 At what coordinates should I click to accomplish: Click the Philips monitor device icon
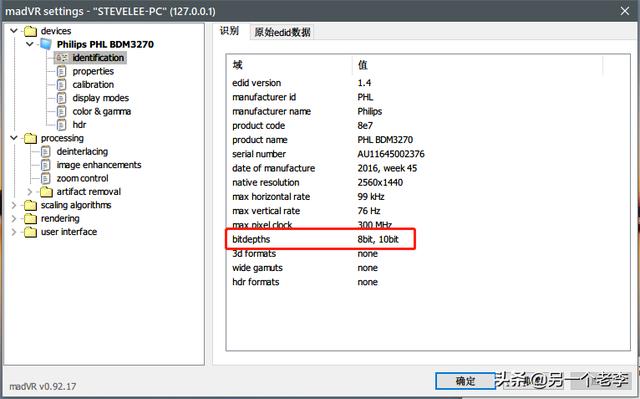[46, 44]
